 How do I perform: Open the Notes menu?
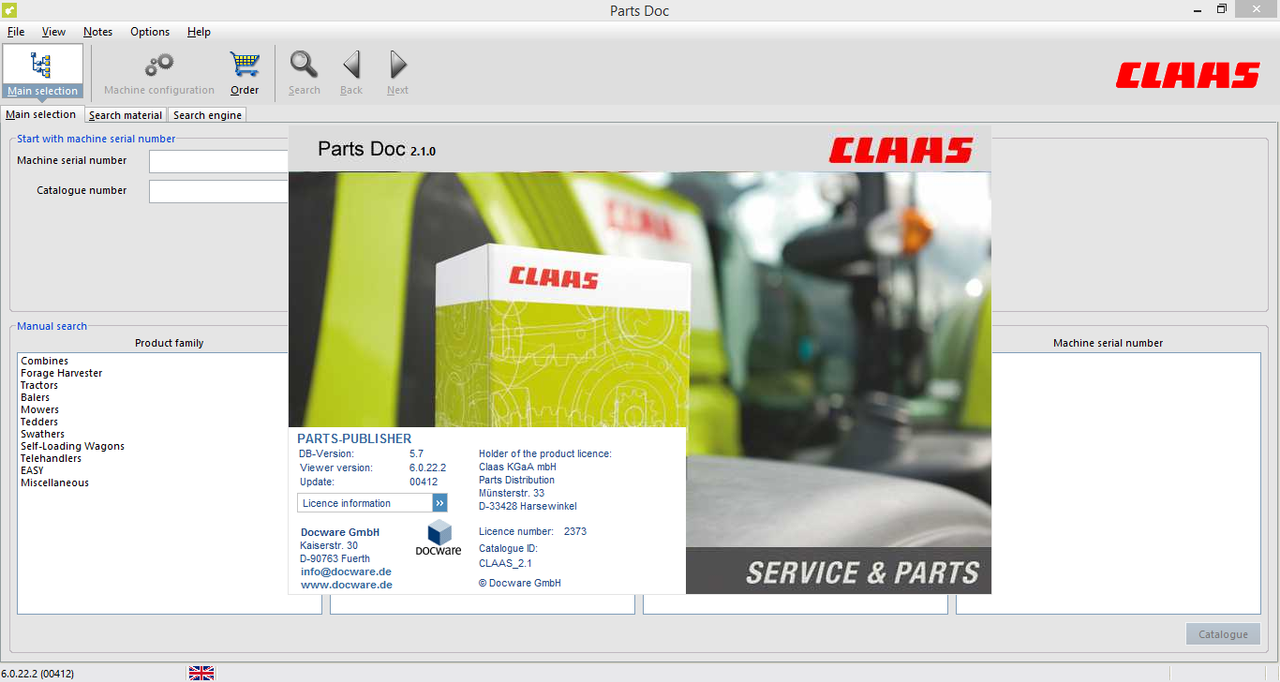click(x=98, y=32)
